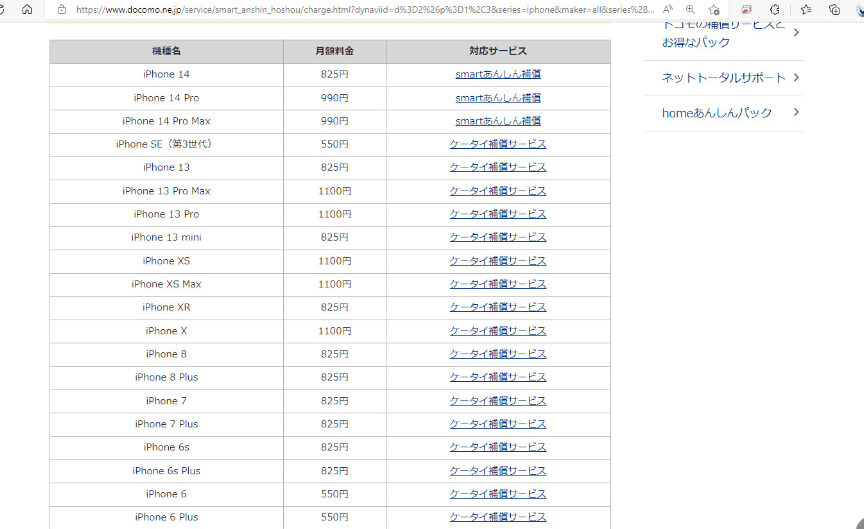Screen dimensions: 864x529
Task: Open ネットトータルサポート sidebar menu item
Action: click(716, 77)
